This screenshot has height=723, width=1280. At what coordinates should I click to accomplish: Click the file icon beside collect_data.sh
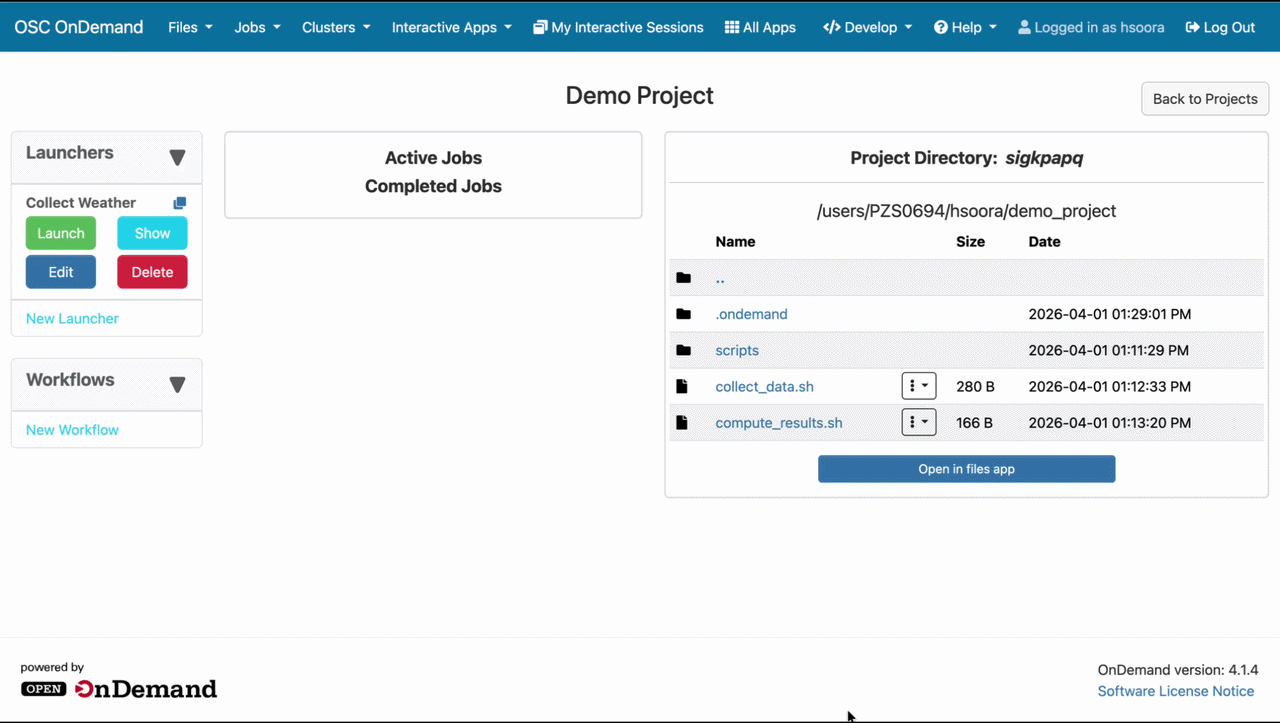tap(684, 386)
